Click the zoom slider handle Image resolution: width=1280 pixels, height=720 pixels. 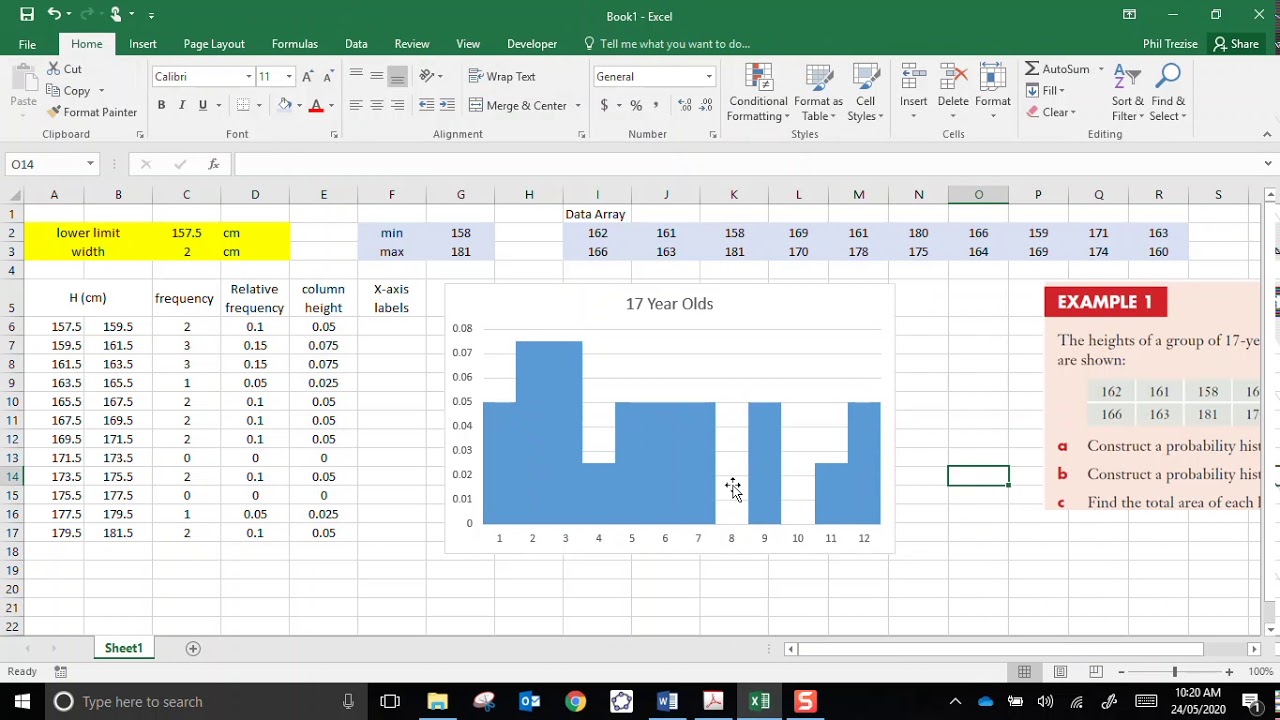pyautogui.click(x=1175, y=672)
